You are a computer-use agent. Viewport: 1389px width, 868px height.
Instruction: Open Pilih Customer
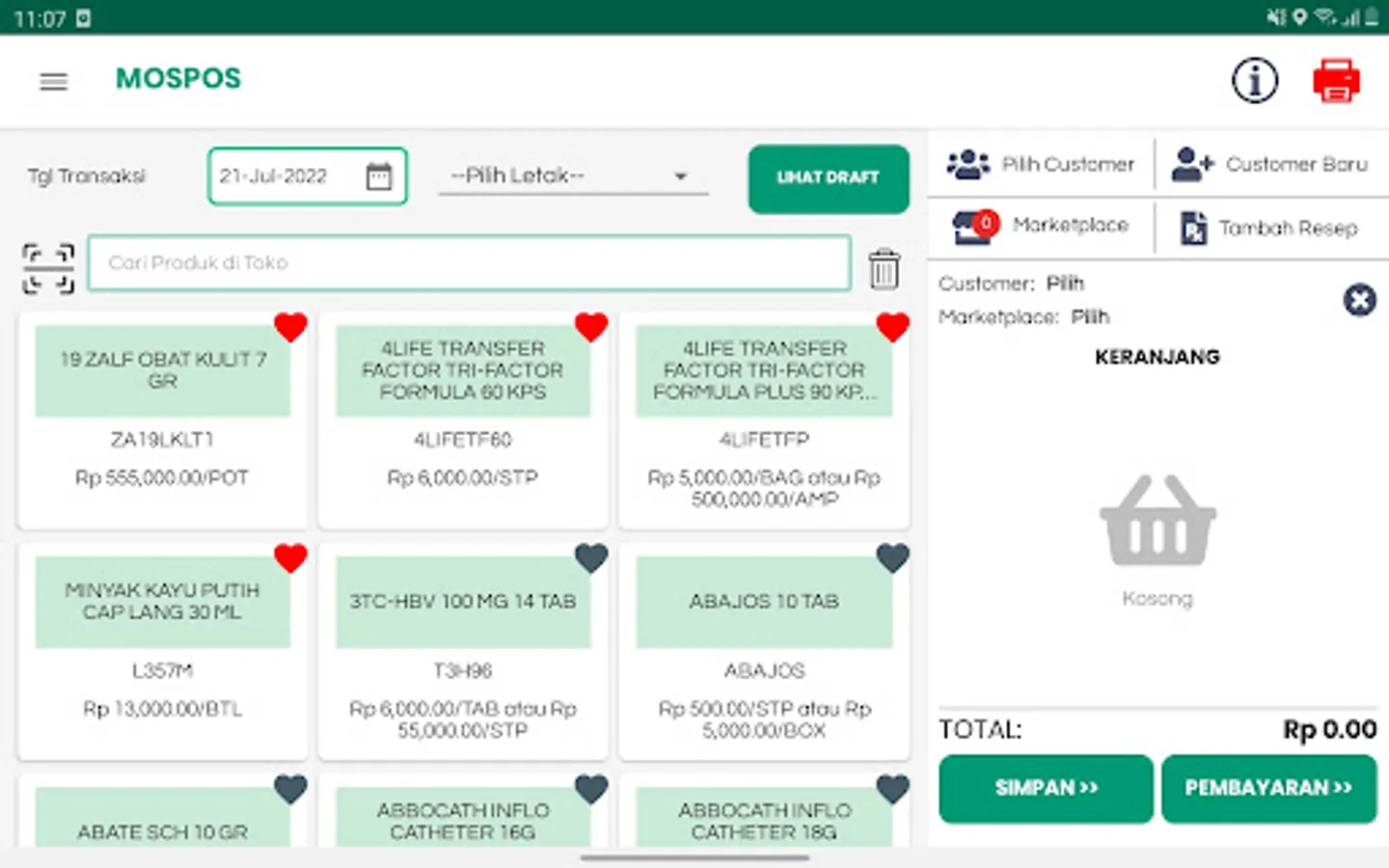(1041, 165)
